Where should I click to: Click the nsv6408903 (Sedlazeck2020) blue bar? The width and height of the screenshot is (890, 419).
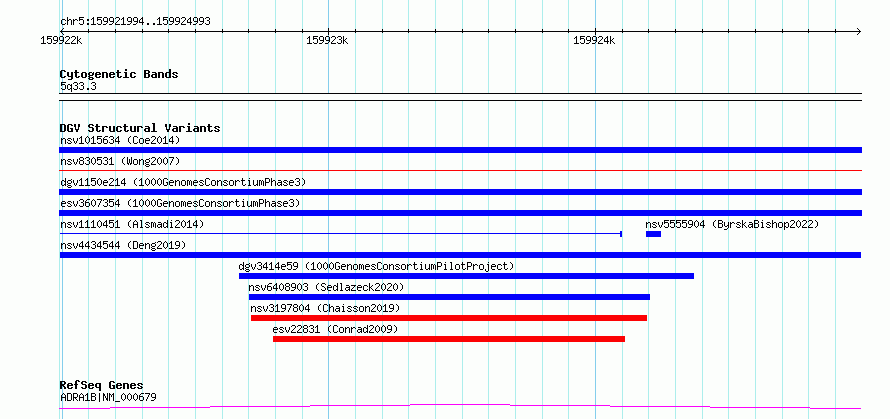tap(449, 297)
